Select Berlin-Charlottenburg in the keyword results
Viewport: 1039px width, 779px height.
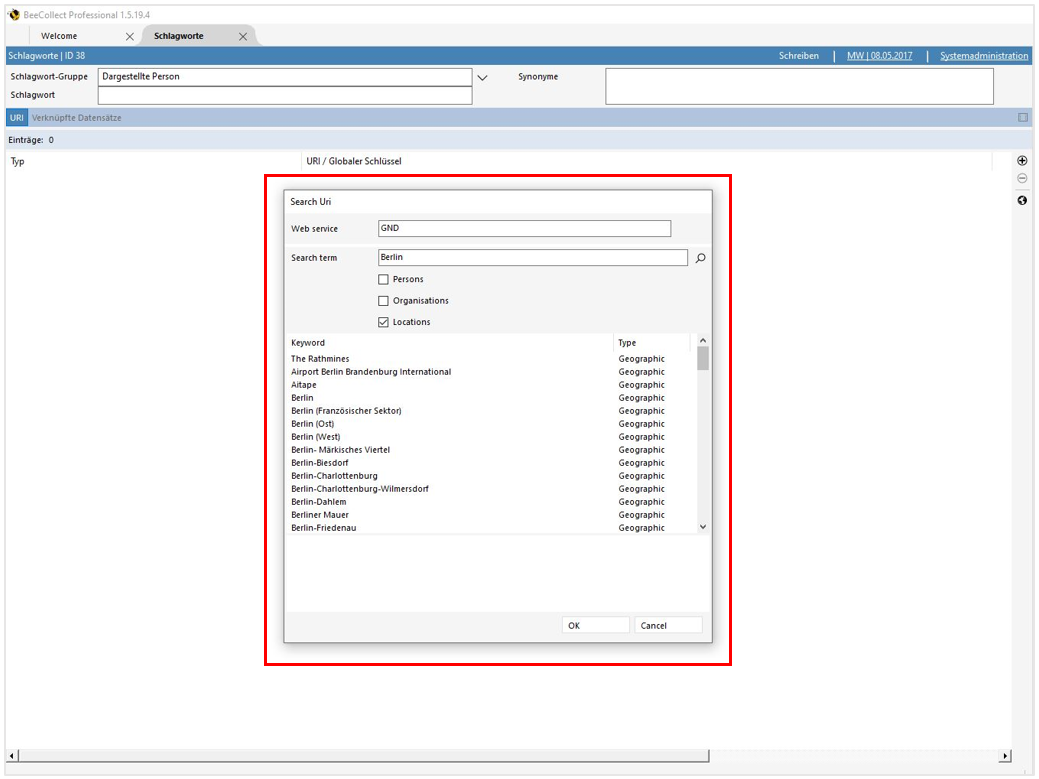click(x=334, y=476)
